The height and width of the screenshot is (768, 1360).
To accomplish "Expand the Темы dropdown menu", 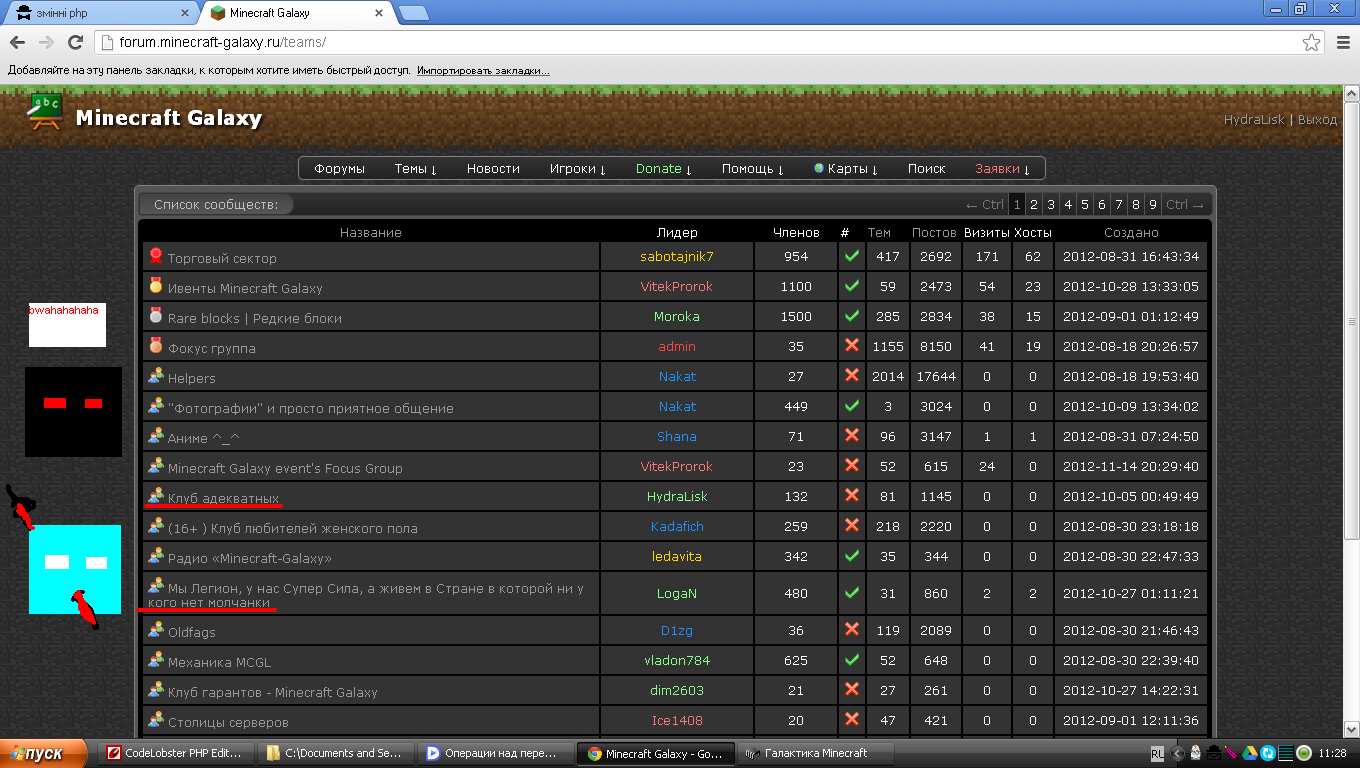I will tap(415, 169).
